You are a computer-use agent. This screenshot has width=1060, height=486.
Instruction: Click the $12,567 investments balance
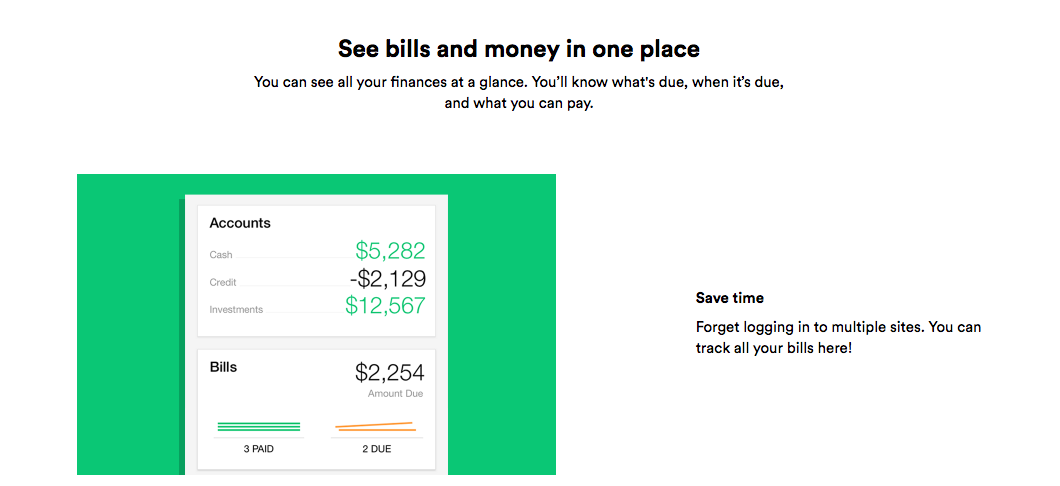(385, 306)
